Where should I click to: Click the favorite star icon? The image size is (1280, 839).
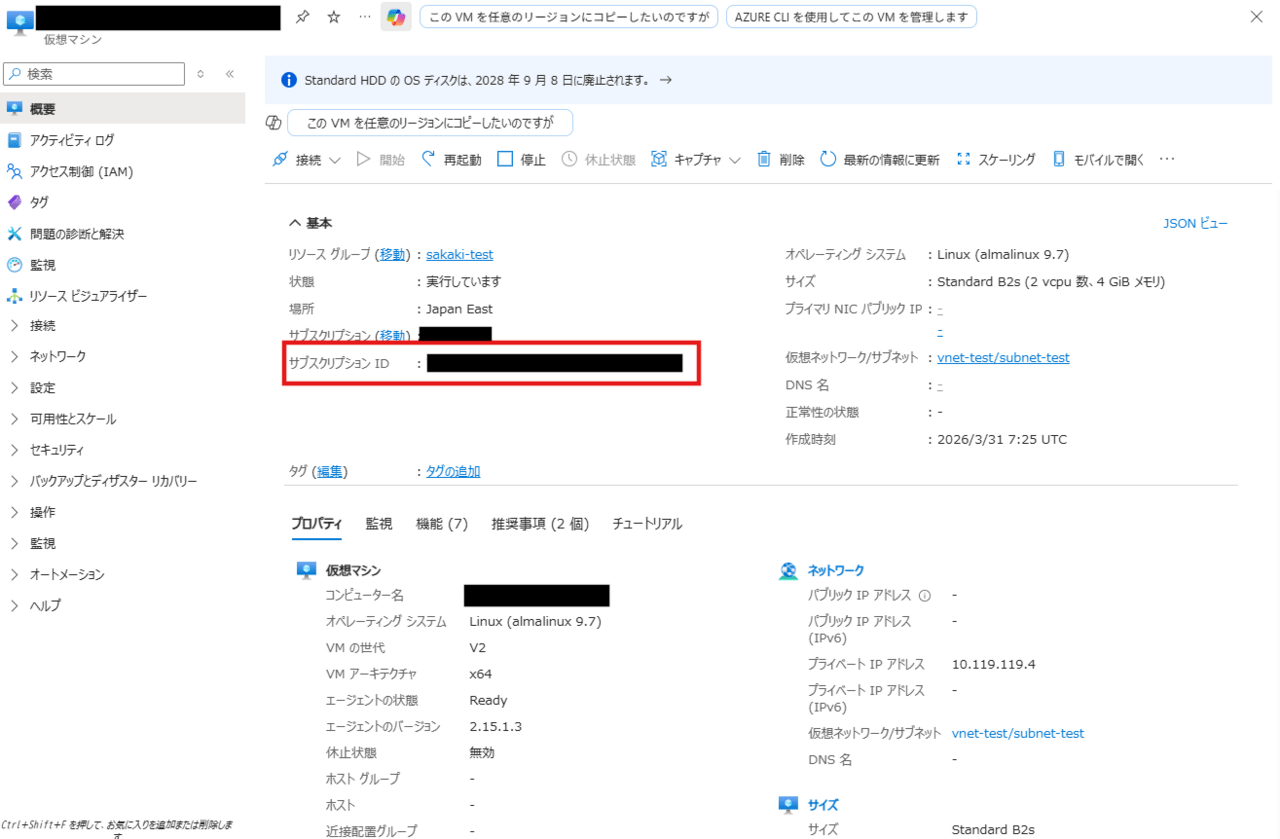[x=334, y=17]
